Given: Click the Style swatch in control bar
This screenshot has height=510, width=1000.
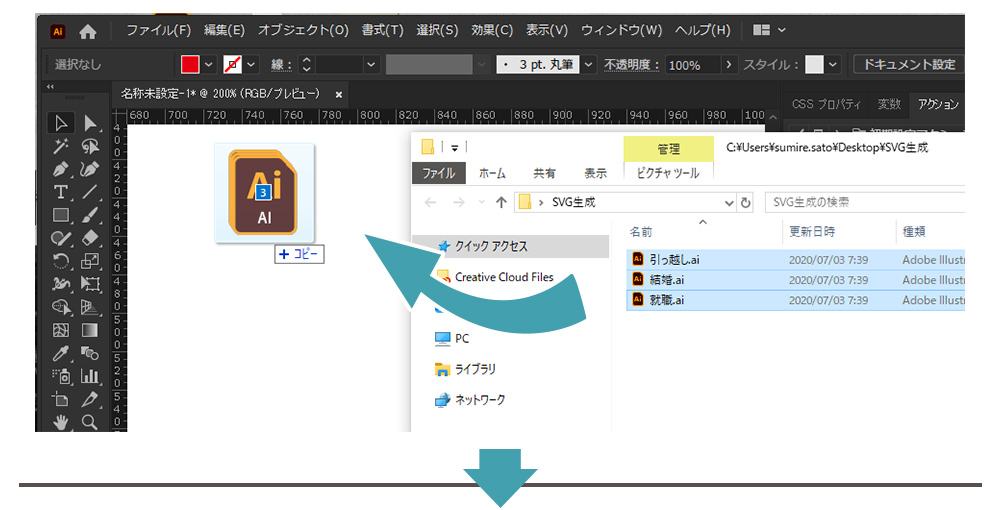Looking at the screenshot, I should coord(814,64).
